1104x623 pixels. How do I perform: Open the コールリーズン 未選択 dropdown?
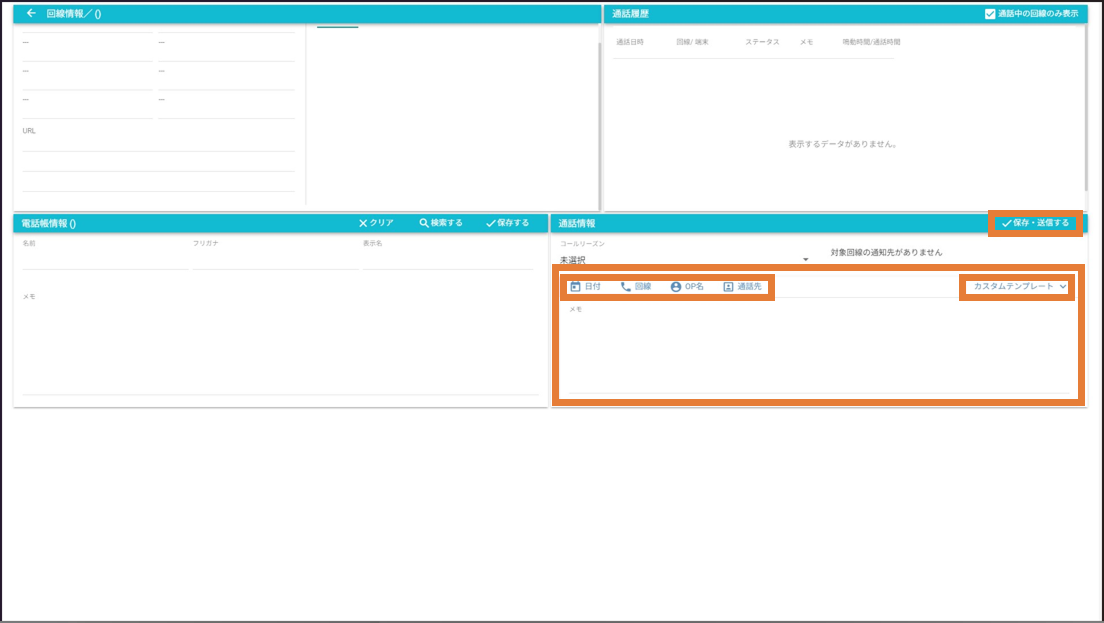click(x=684, y=260)
